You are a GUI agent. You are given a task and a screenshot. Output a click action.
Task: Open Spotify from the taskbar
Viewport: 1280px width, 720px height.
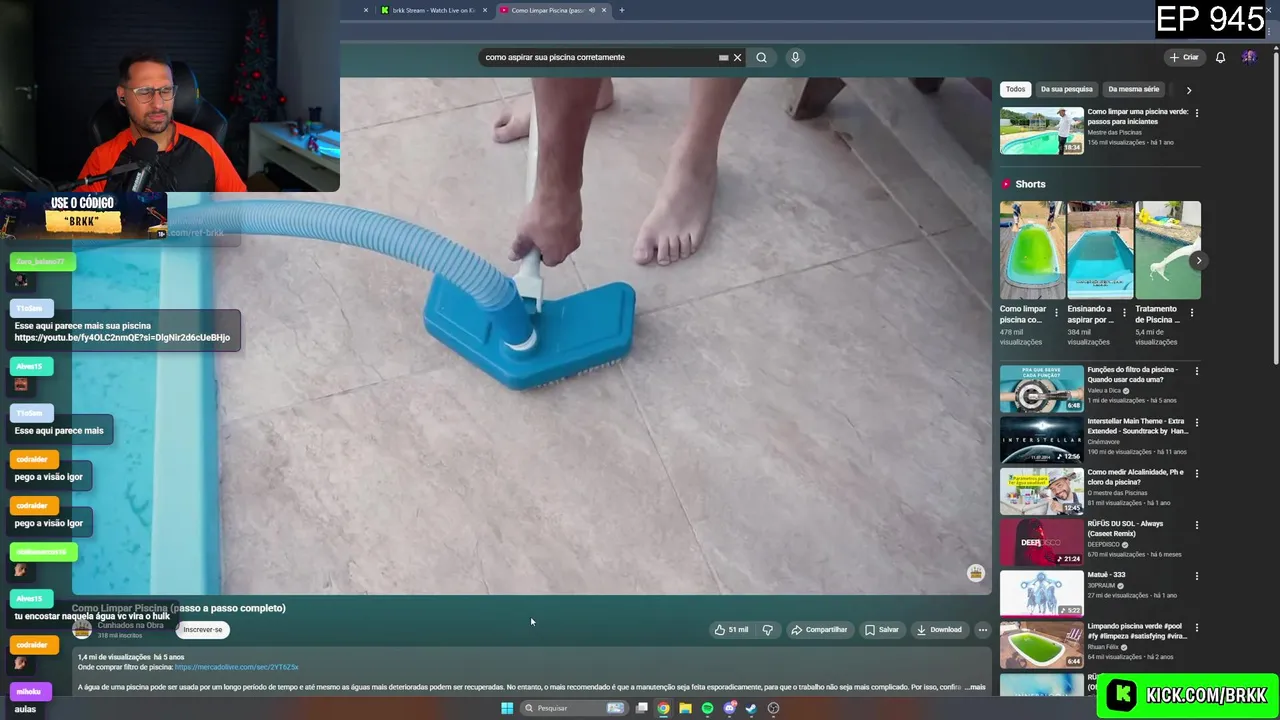click(x=707, y=708)
